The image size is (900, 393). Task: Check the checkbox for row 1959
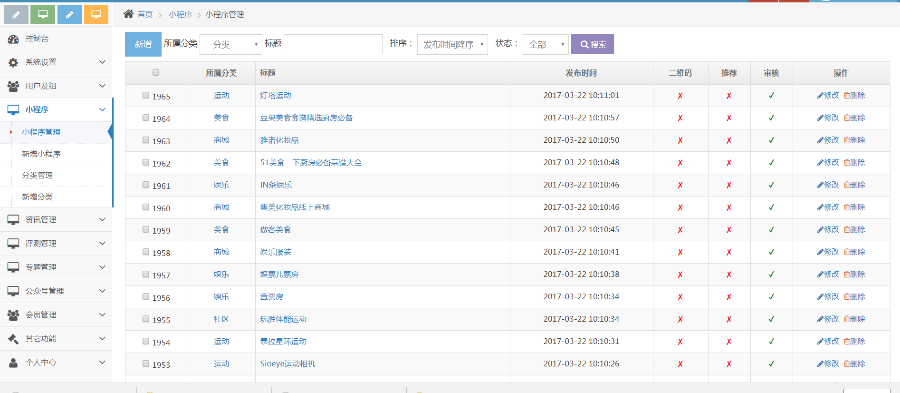[x=146, y=229]
